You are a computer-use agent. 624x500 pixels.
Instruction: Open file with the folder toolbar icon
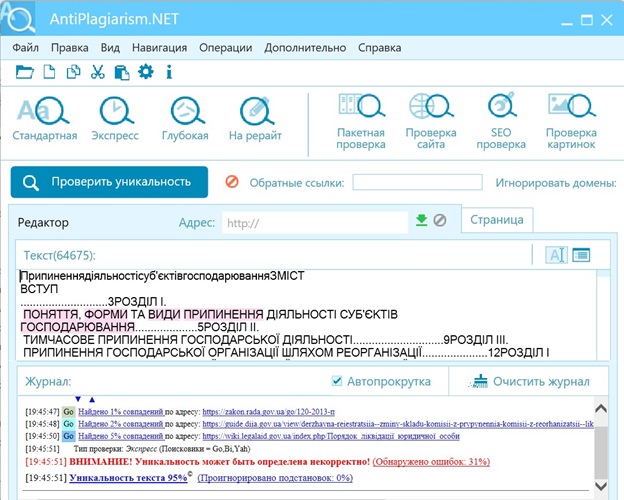[25, 72]
